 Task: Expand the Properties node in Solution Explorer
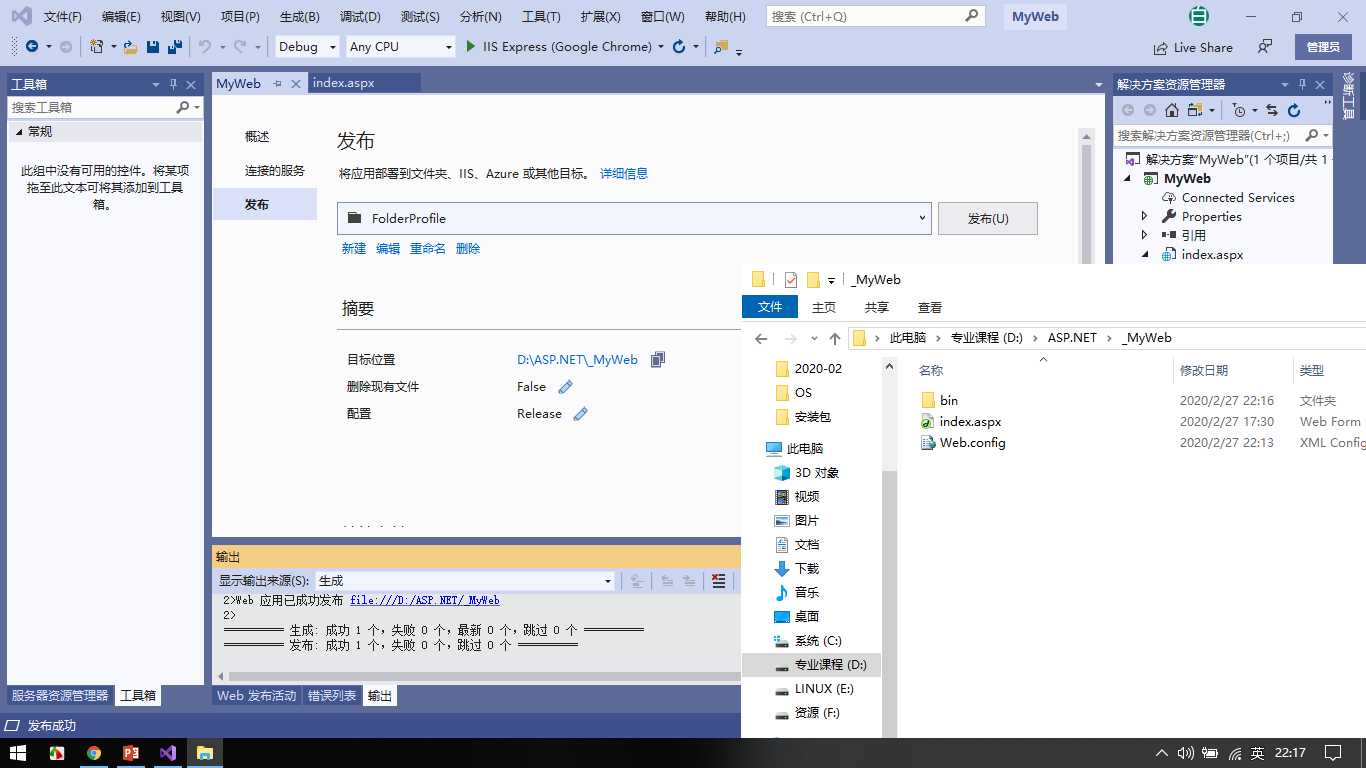(1145, 216)
